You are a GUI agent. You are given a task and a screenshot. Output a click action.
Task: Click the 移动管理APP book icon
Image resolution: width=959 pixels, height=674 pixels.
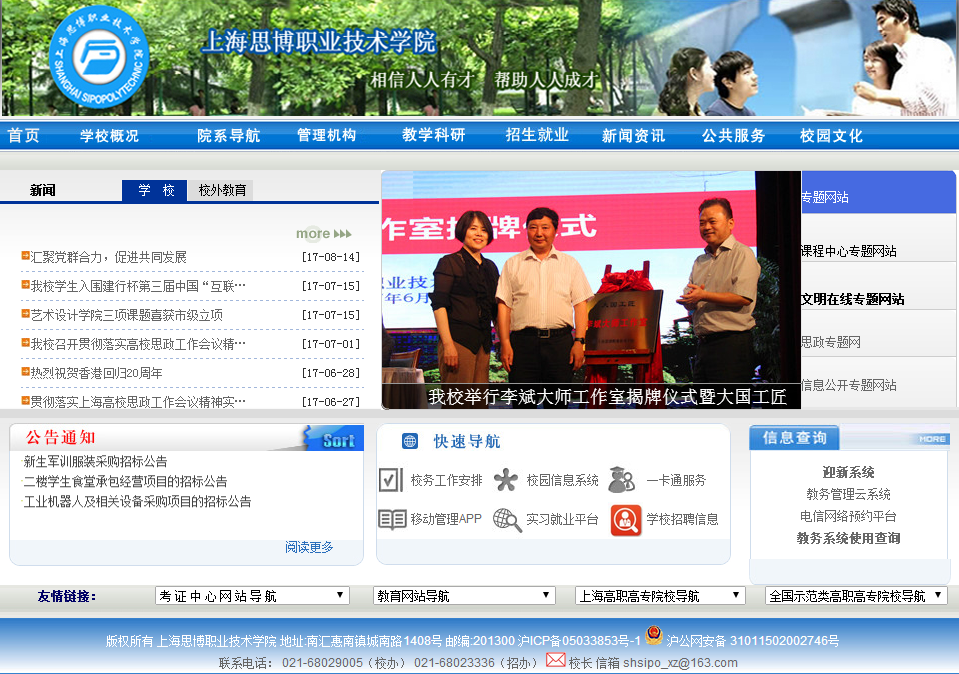tap(391, 519)
